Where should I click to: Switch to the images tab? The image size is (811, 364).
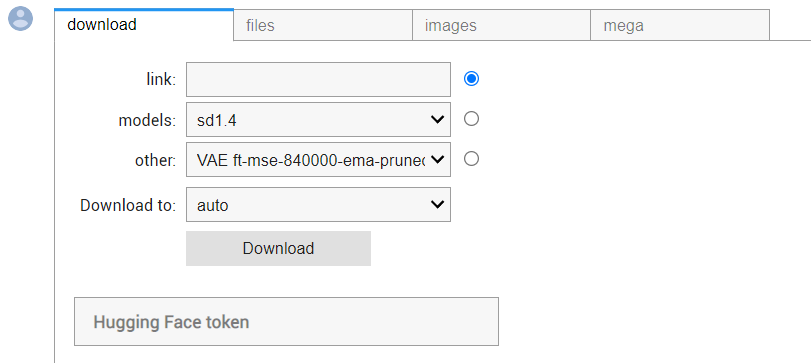tap(501, 25)
